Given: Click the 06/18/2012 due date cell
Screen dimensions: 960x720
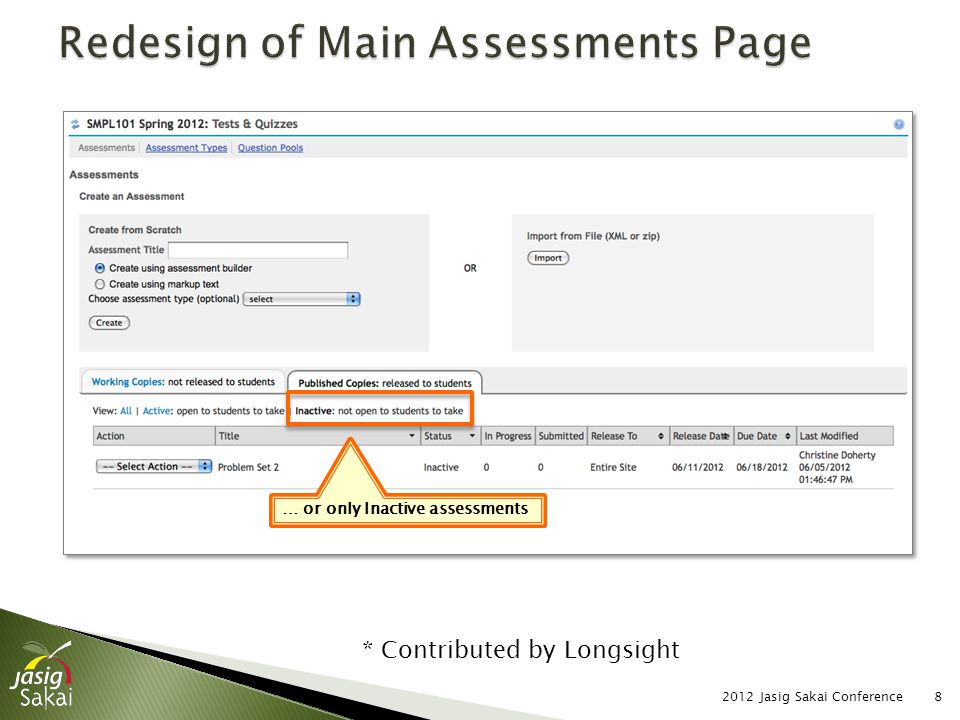Looking at the screenshot, I should pyautogui.click(x=762, y=467).
